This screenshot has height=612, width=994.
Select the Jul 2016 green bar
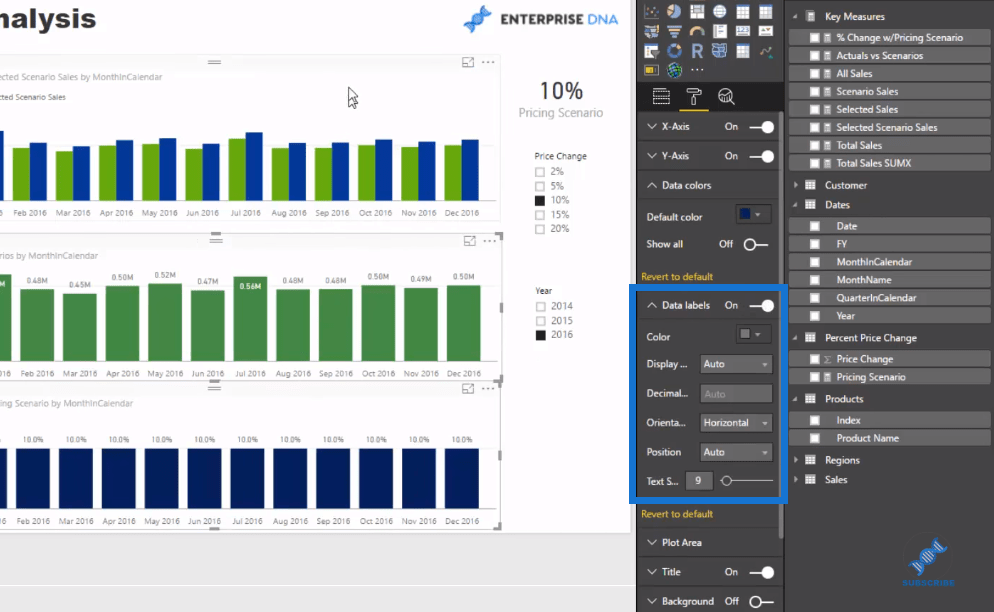click(x=250, y=318)
